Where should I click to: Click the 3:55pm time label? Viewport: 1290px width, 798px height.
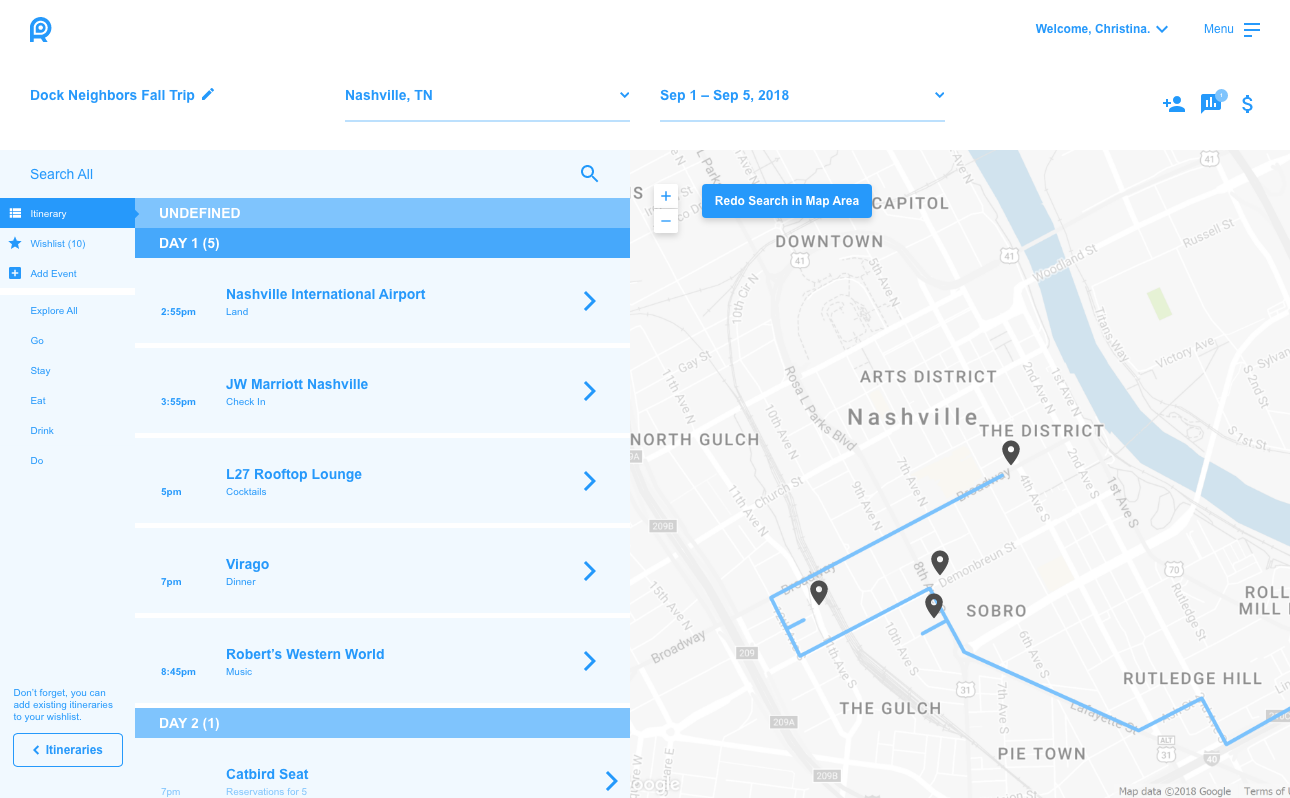point(178,402)
